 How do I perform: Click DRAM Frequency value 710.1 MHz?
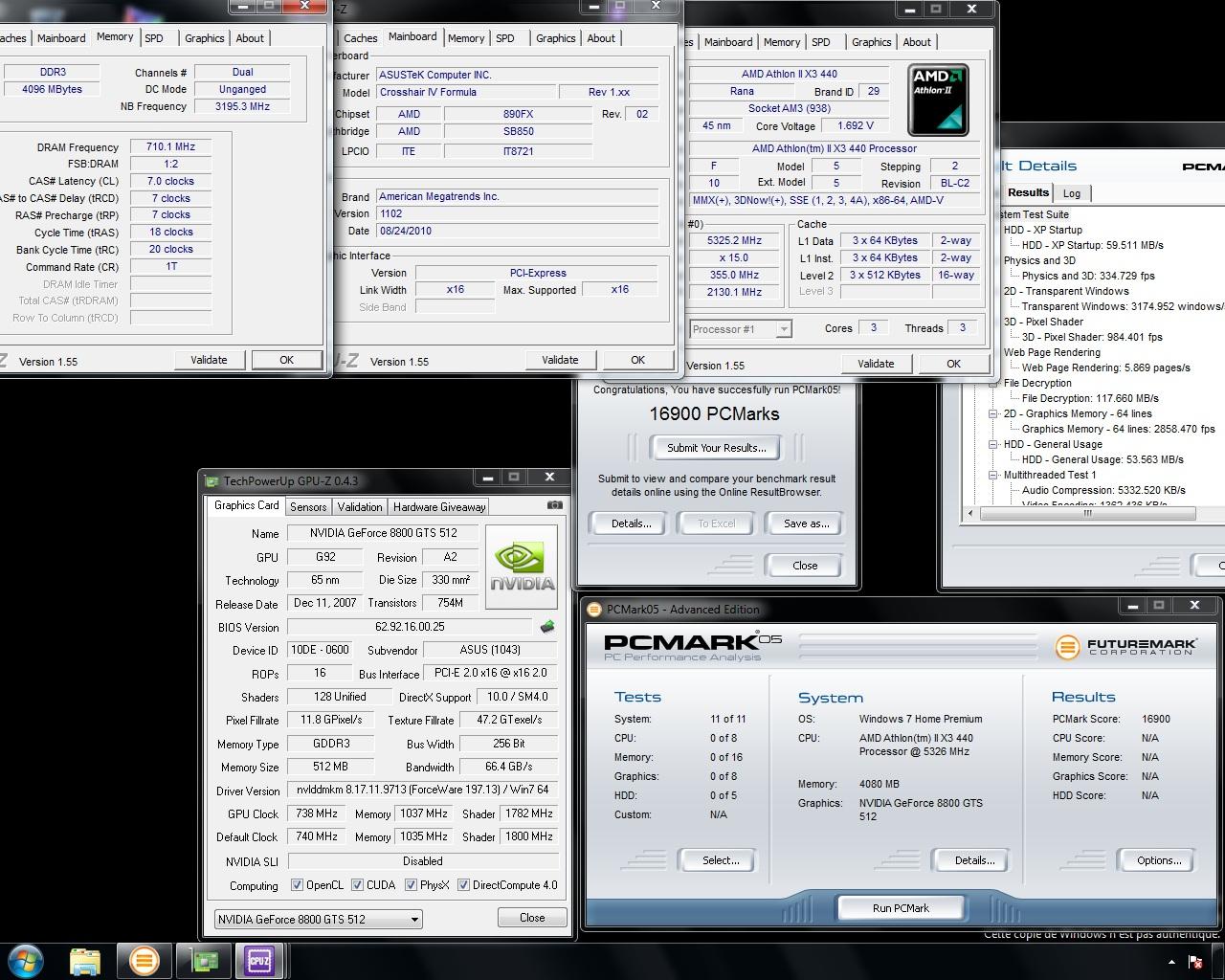tap(171, 147)
